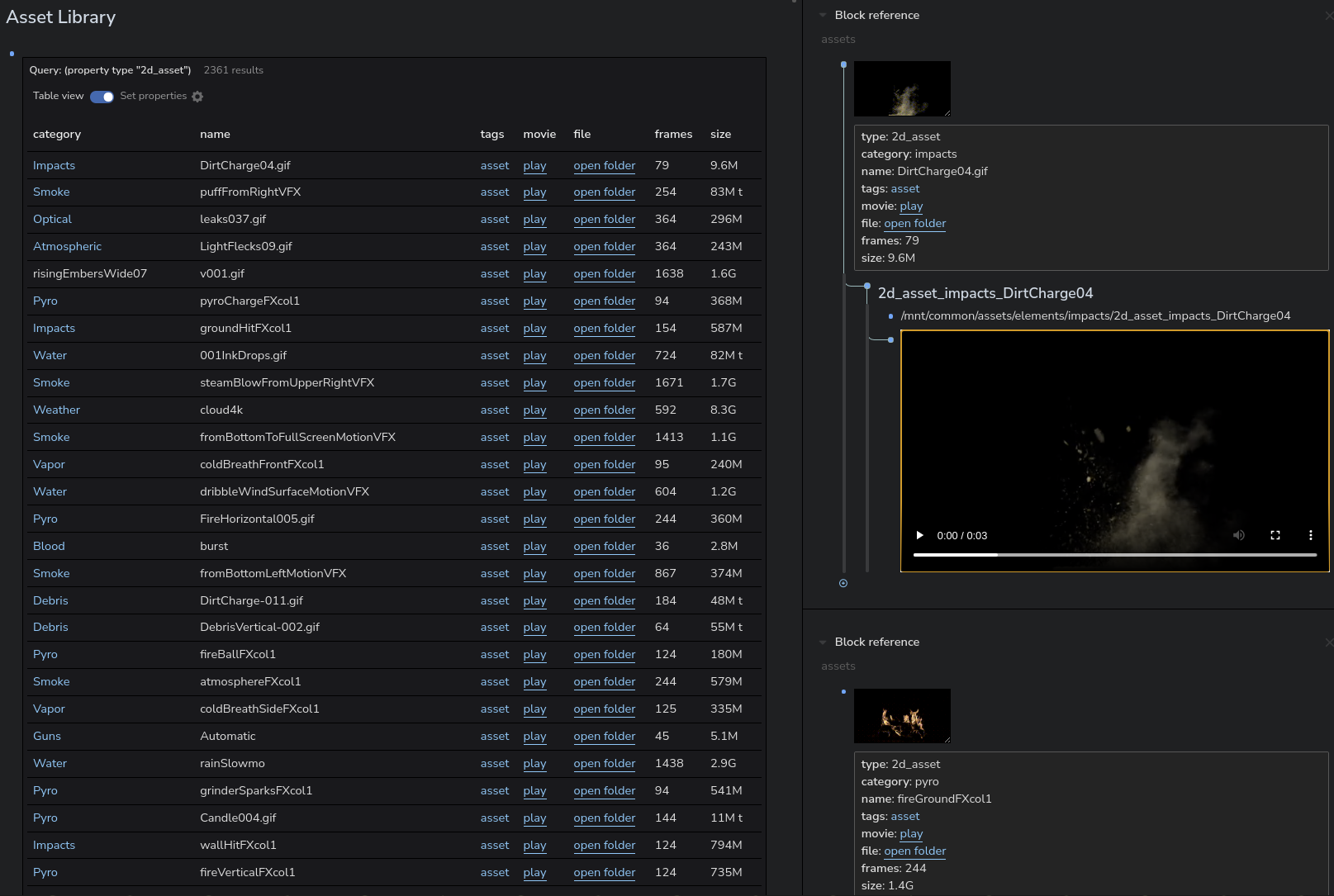
Task: Click the fireGroundFXcol1 fire thumbnail
Action: click(902, 716)
